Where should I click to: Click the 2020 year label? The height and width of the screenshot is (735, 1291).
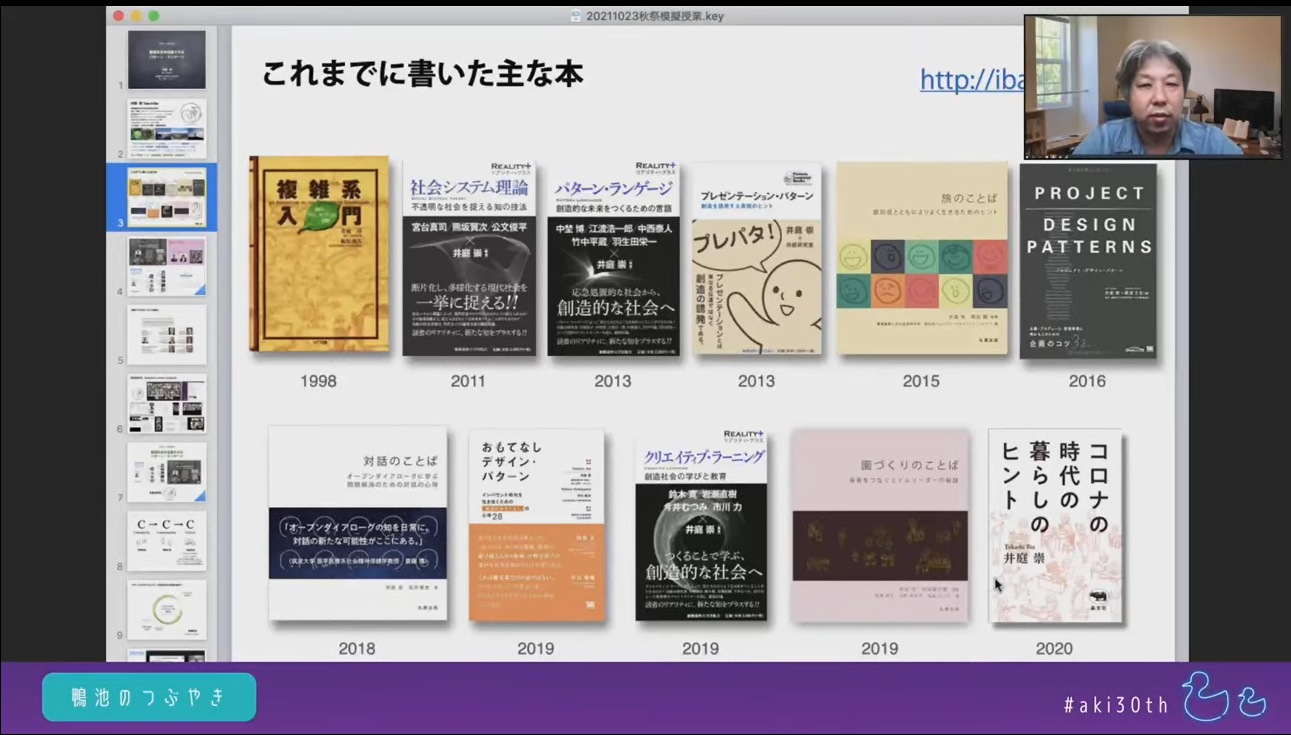coord(1055,648)
